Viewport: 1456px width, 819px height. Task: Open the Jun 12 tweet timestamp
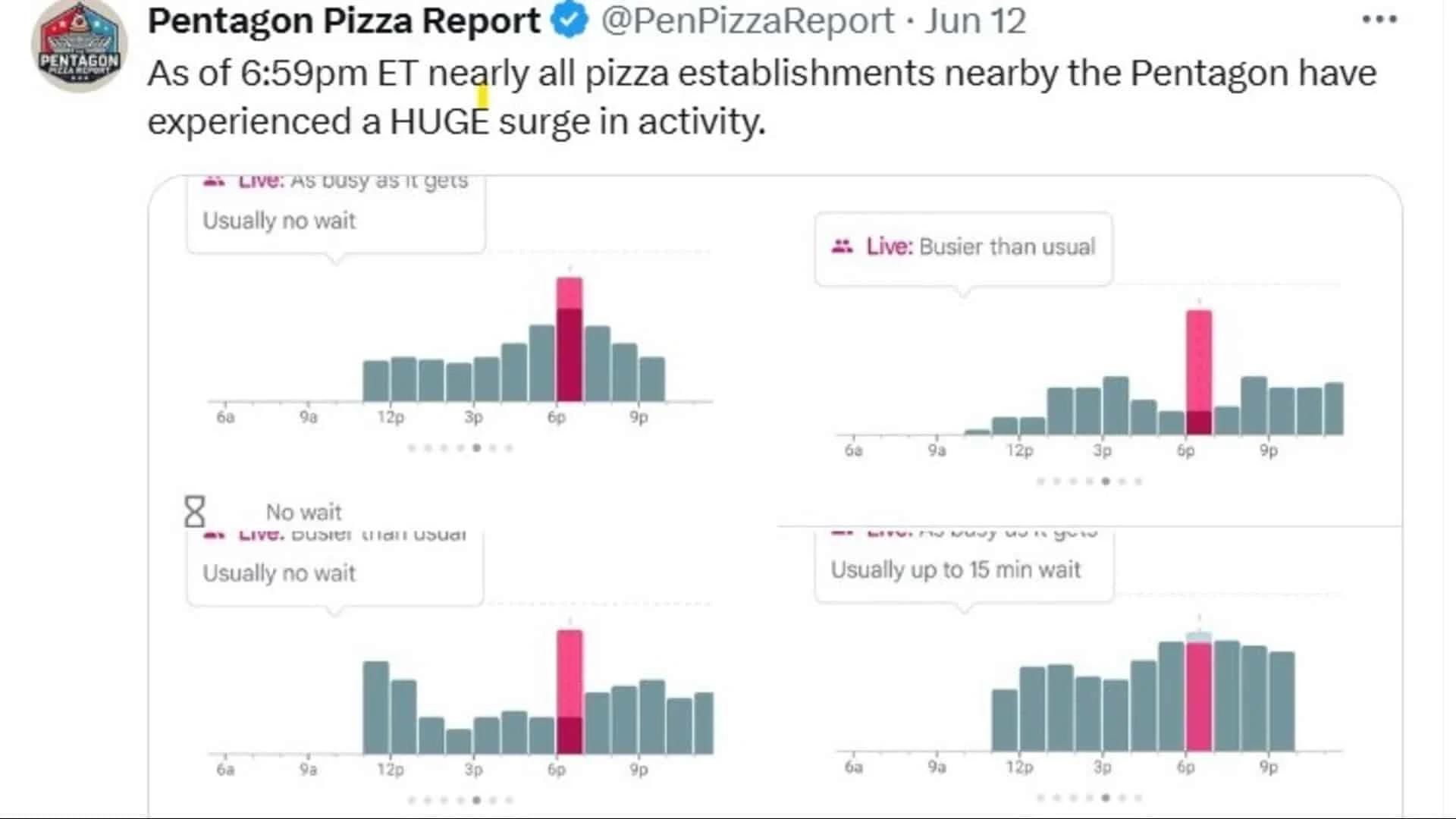[974, 20]
